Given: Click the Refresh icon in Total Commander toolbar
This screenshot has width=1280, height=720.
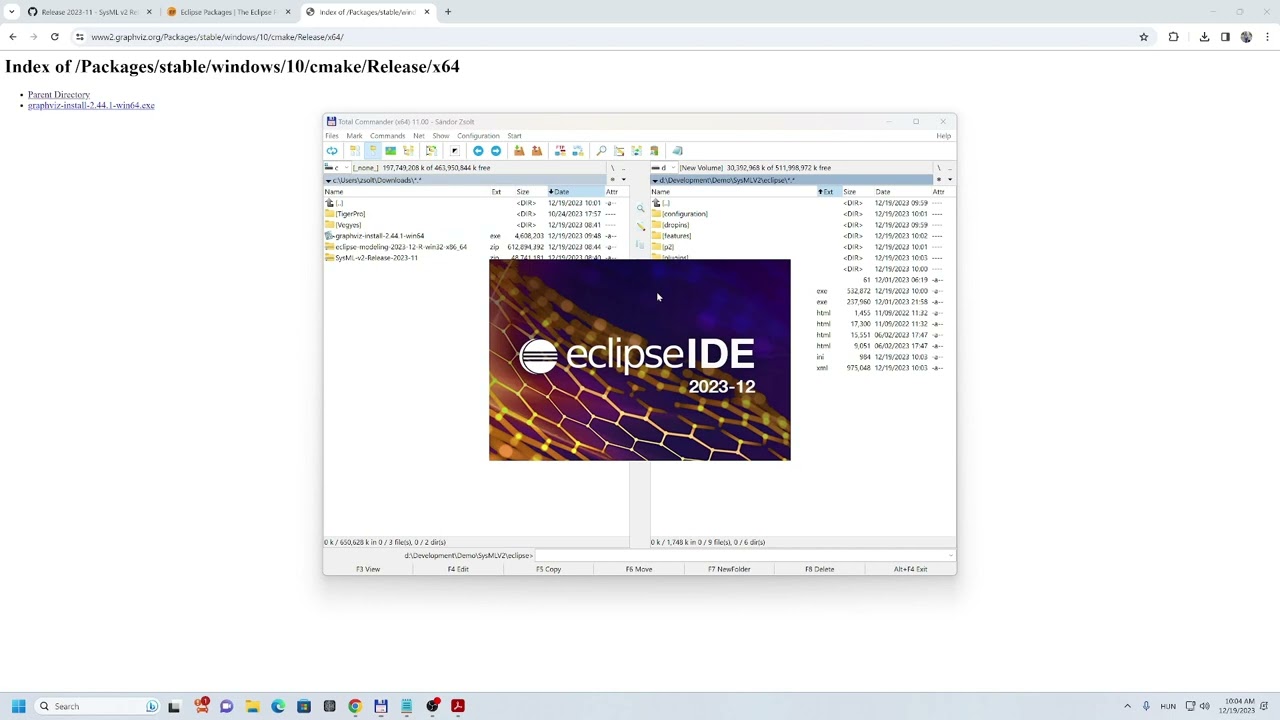Looking at the screenshot, I should coord(332,151).
